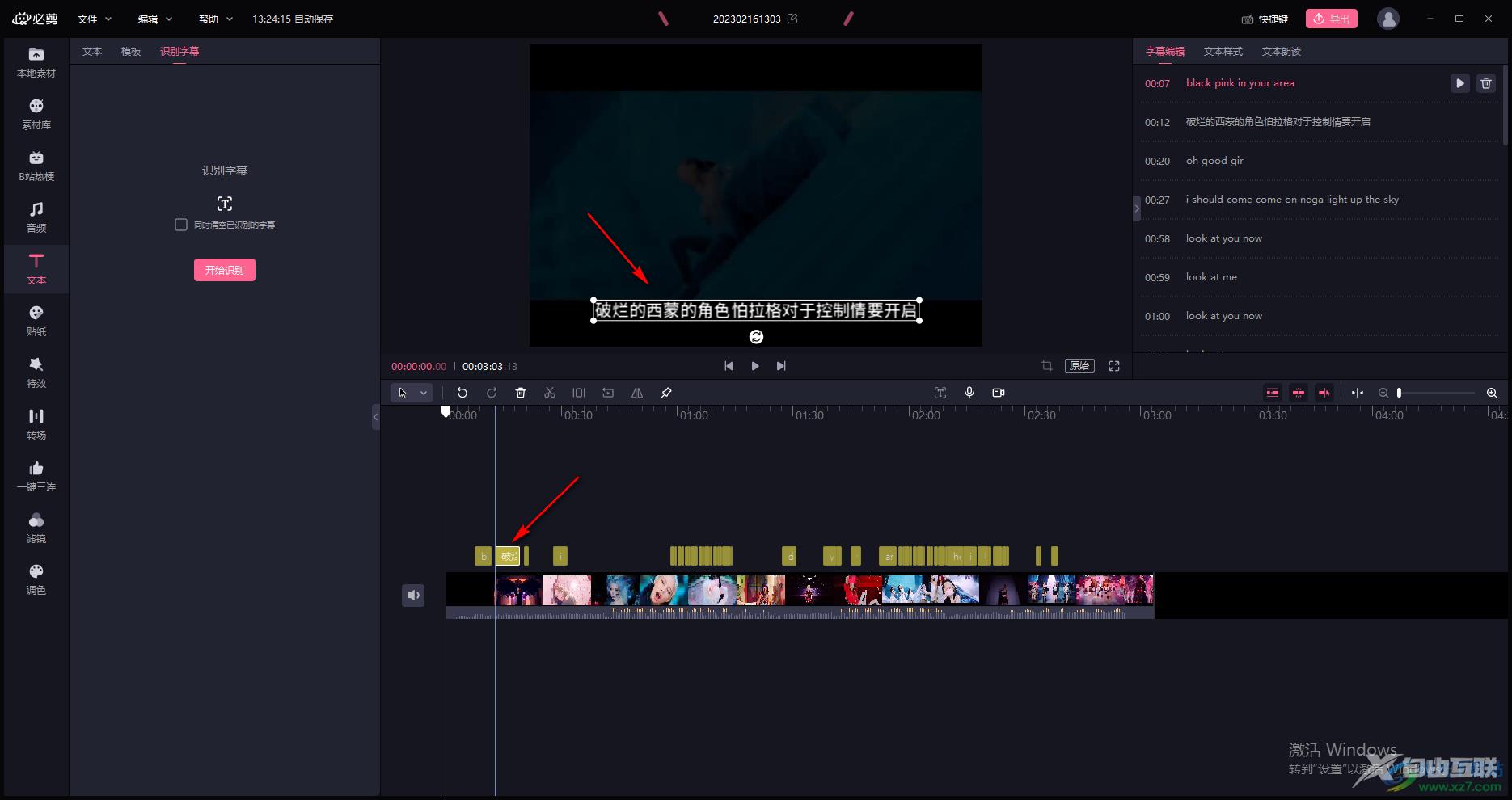The image size is (1512, 800).
Task: Click the delete trash icon in timeline toolbar
Action: [521, 393]
